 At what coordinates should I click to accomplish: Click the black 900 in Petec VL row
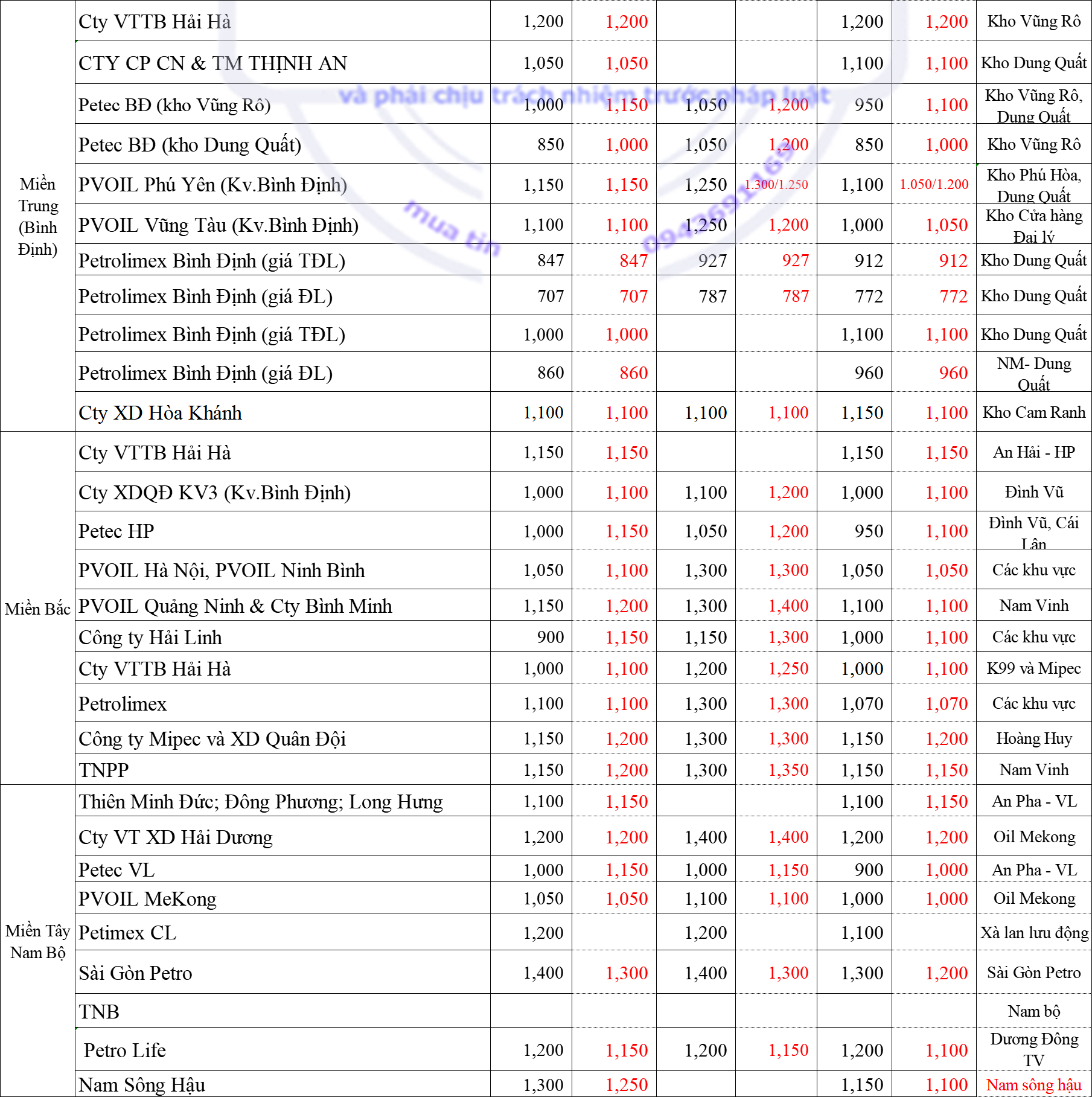pyautogui.click(x=869, y=869)
